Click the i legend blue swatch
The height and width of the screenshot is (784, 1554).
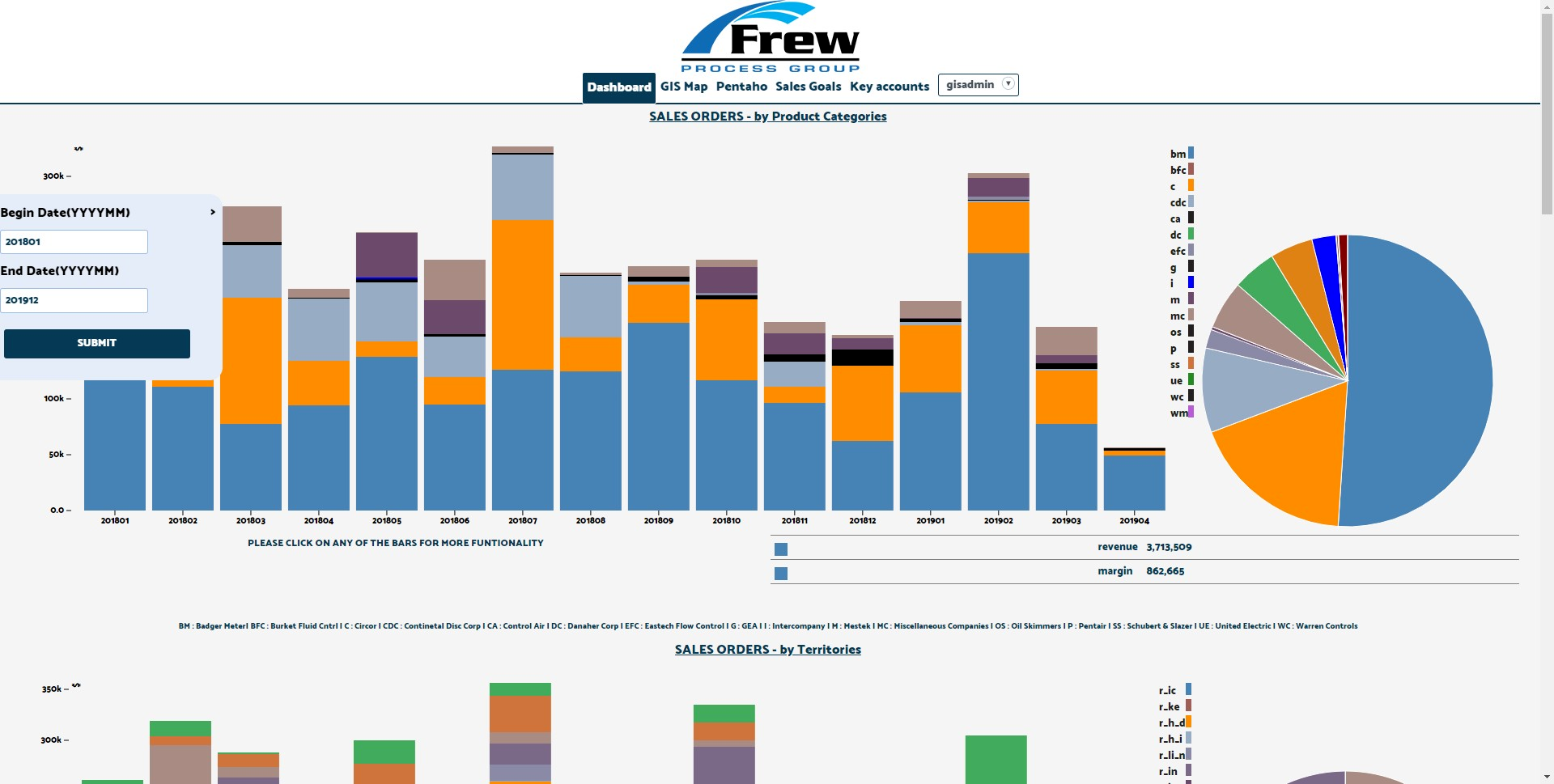tap(1191, 282)
